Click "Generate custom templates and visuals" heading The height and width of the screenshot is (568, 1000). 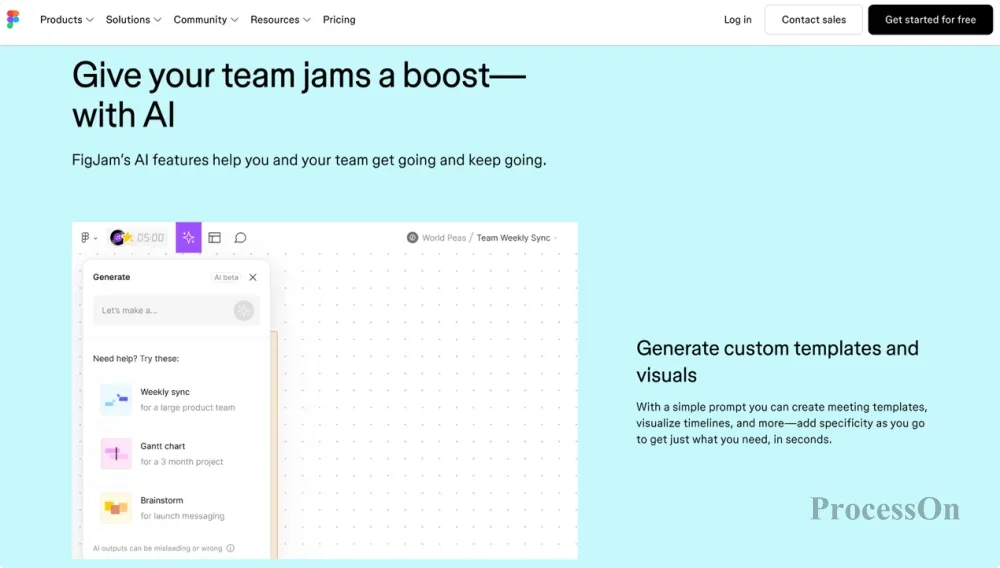tap(777, 361)
